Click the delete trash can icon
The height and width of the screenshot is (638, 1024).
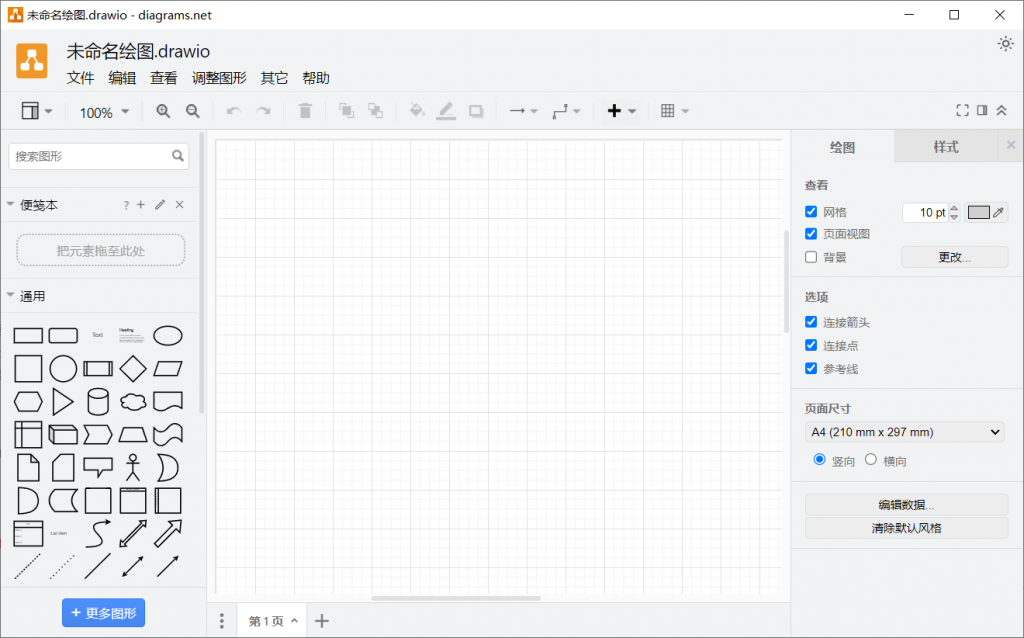click(x=305, y=111)
